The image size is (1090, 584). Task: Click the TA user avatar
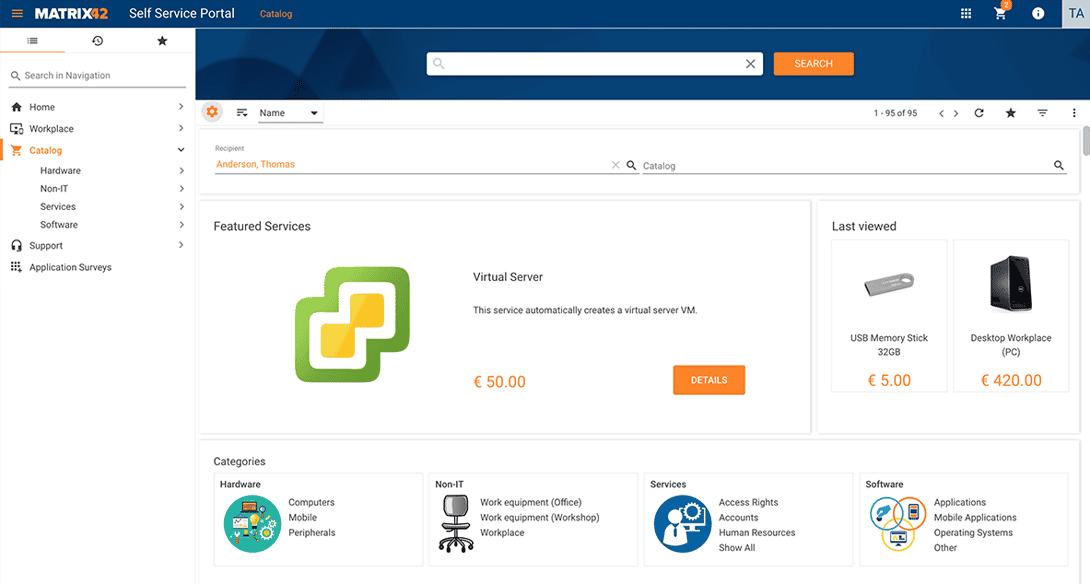coord(1076,13)
